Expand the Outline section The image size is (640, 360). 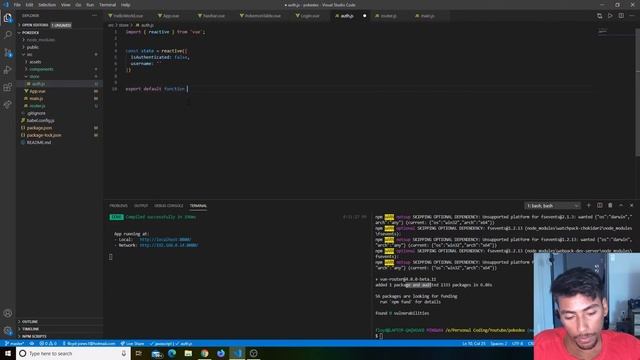59,322
